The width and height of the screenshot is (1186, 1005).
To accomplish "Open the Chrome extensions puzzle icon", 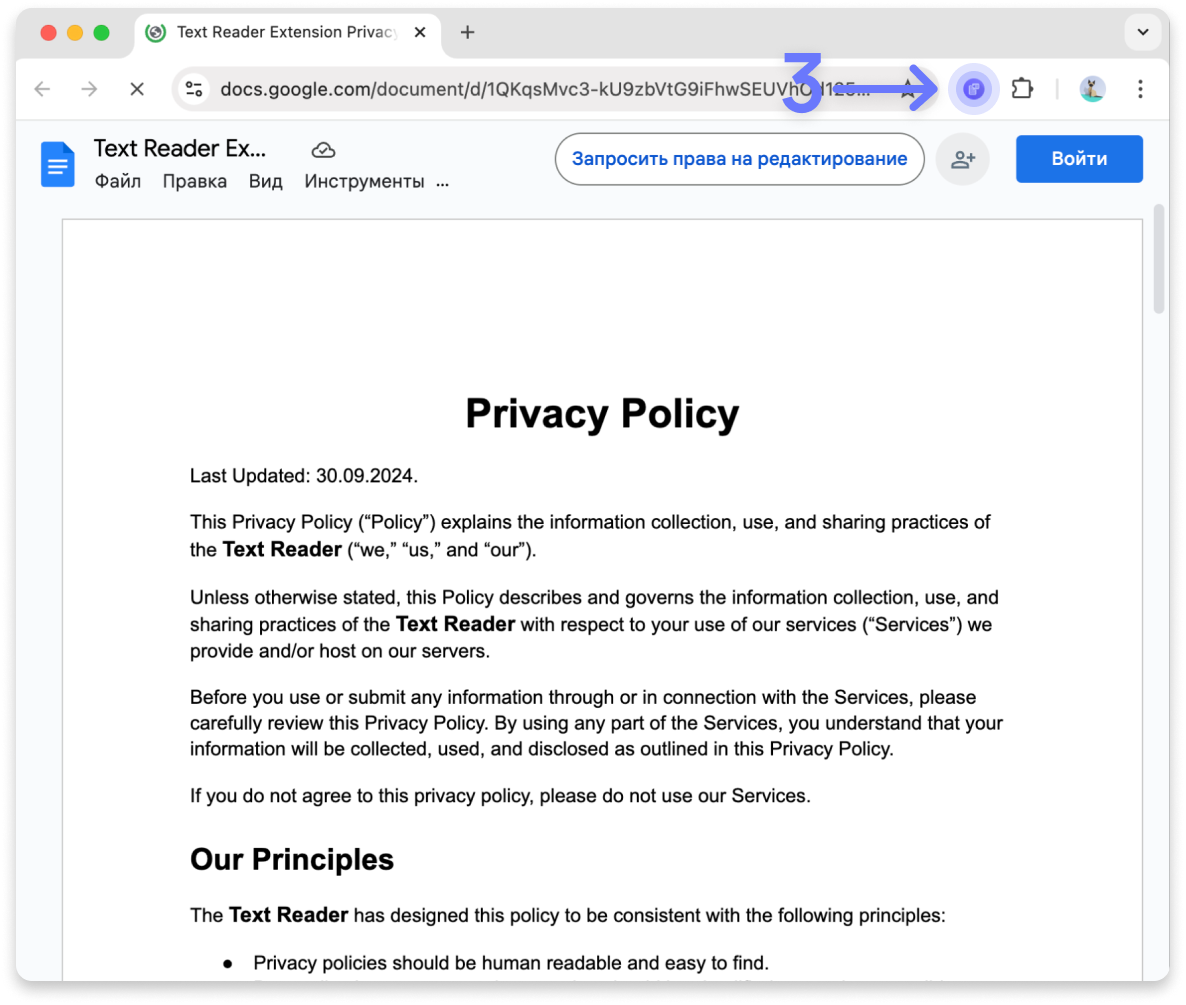I will 1021,89.
